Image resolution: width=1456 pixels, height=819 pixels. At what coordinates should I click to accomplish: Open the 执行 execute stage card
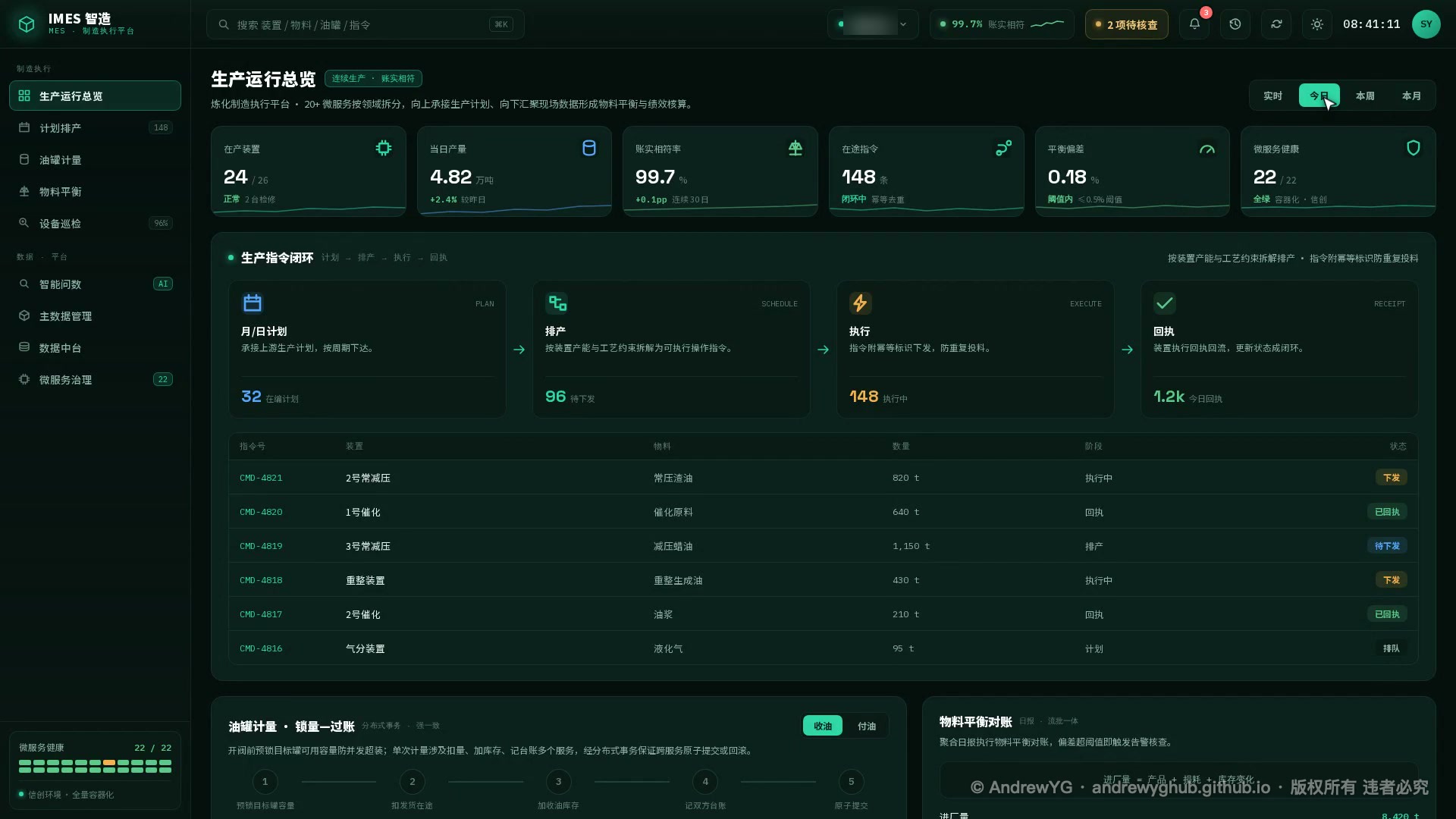pos(975,349)
